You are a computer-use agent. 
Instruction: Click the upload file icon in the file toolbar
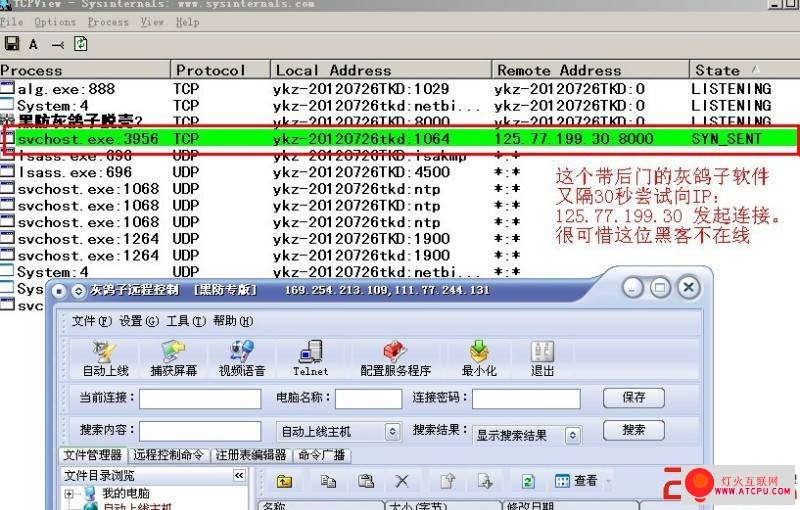pos(448,481)
